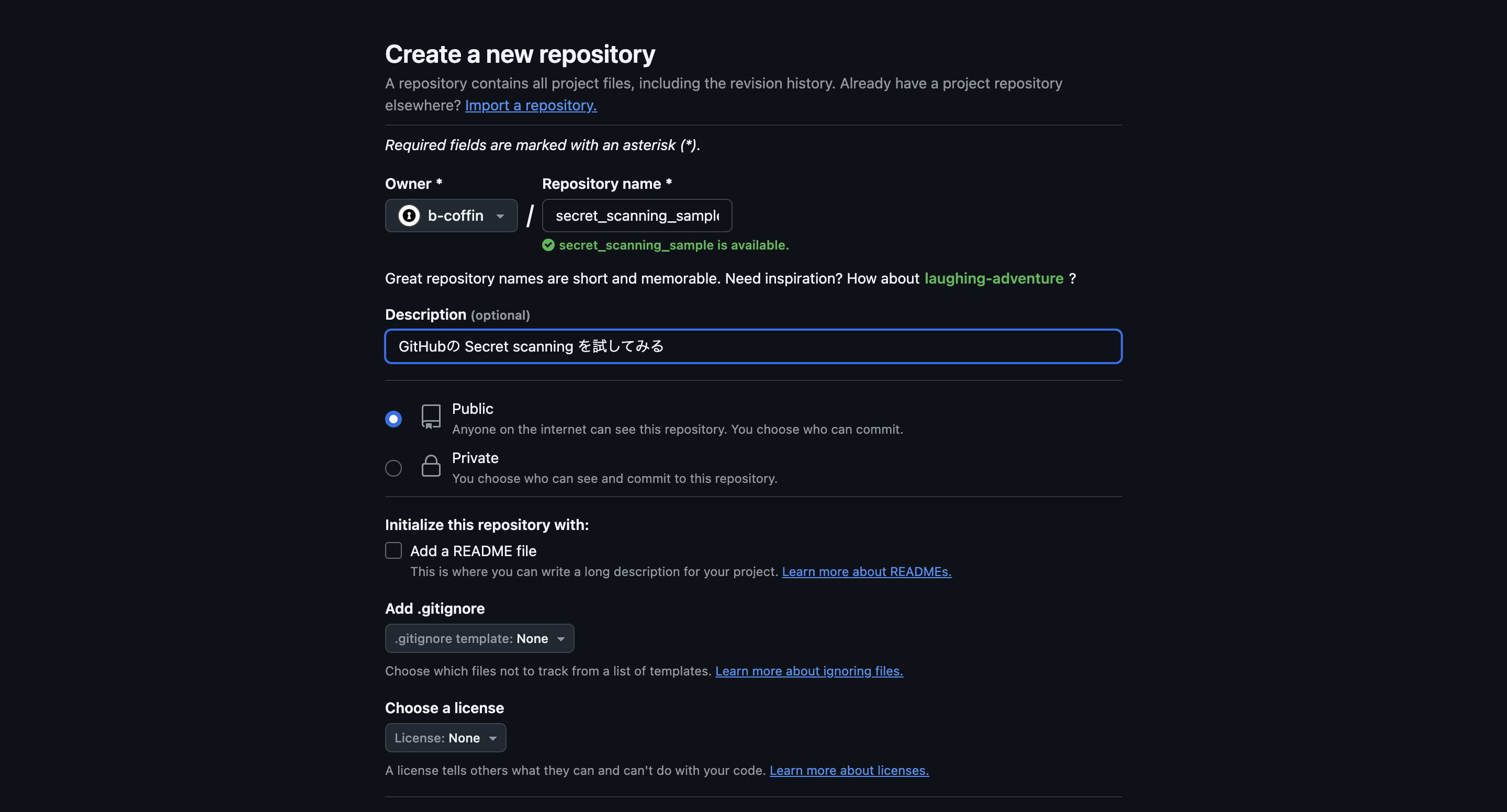Click the green availability checkmark icon

[548, 245]
